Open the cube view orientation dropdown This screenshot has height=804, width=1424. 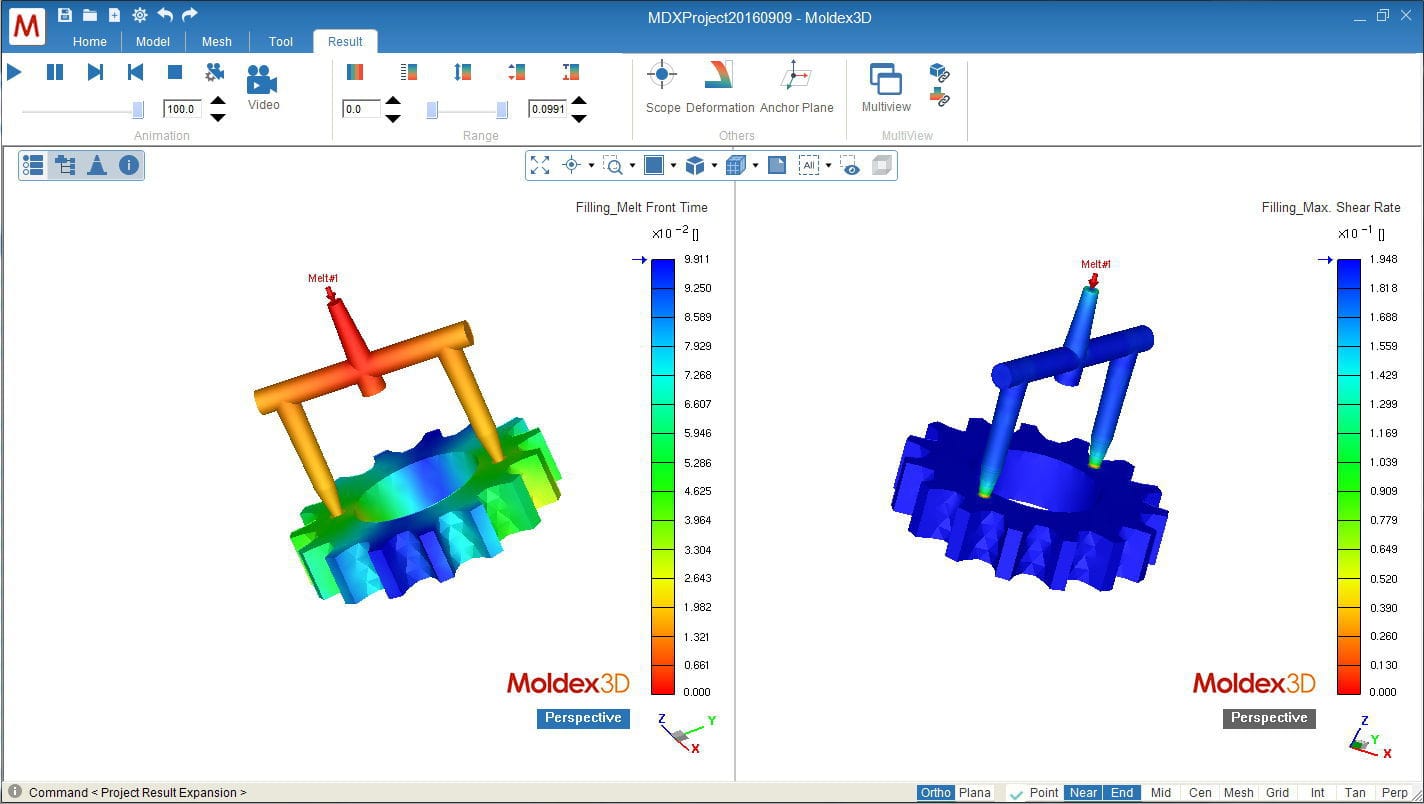714,165
